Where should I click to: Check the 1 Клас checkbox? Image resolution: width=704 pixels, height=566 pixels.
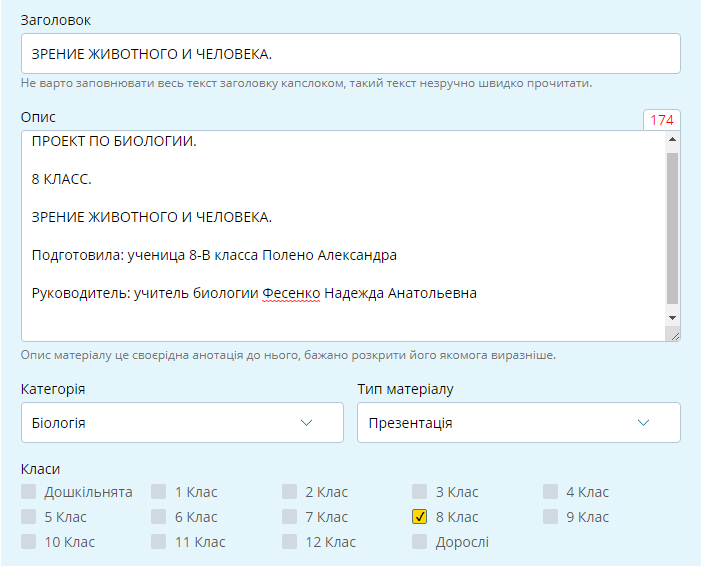click(x=158, y=491)
